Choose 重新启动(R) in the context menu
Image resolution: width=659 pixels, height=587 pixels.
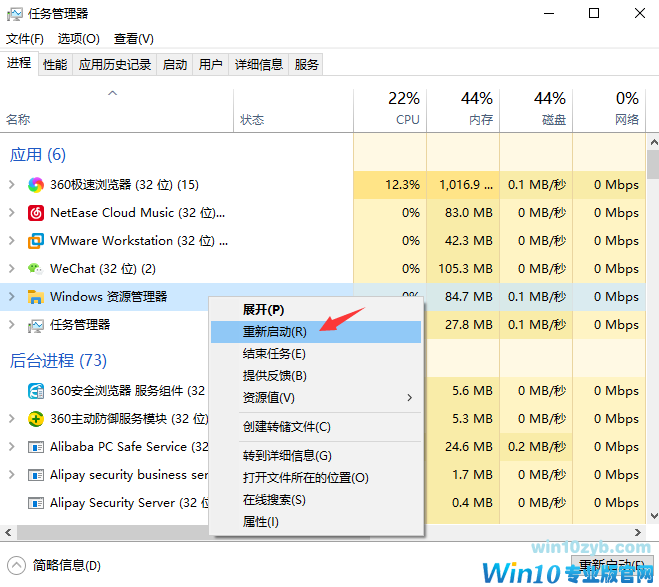tap(316, 332)
